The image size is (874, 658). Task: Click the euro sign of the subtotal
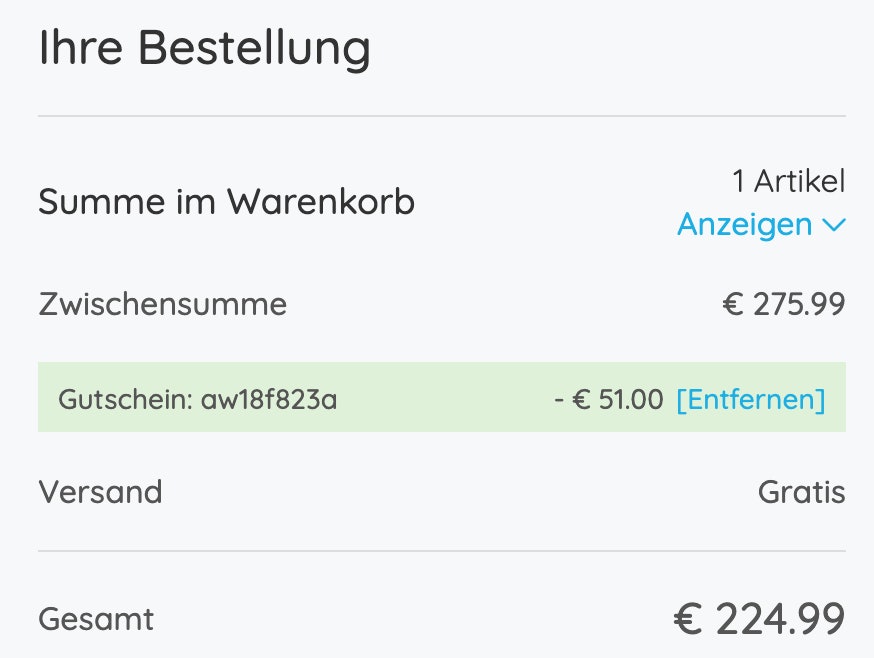(x=733, y=304)
